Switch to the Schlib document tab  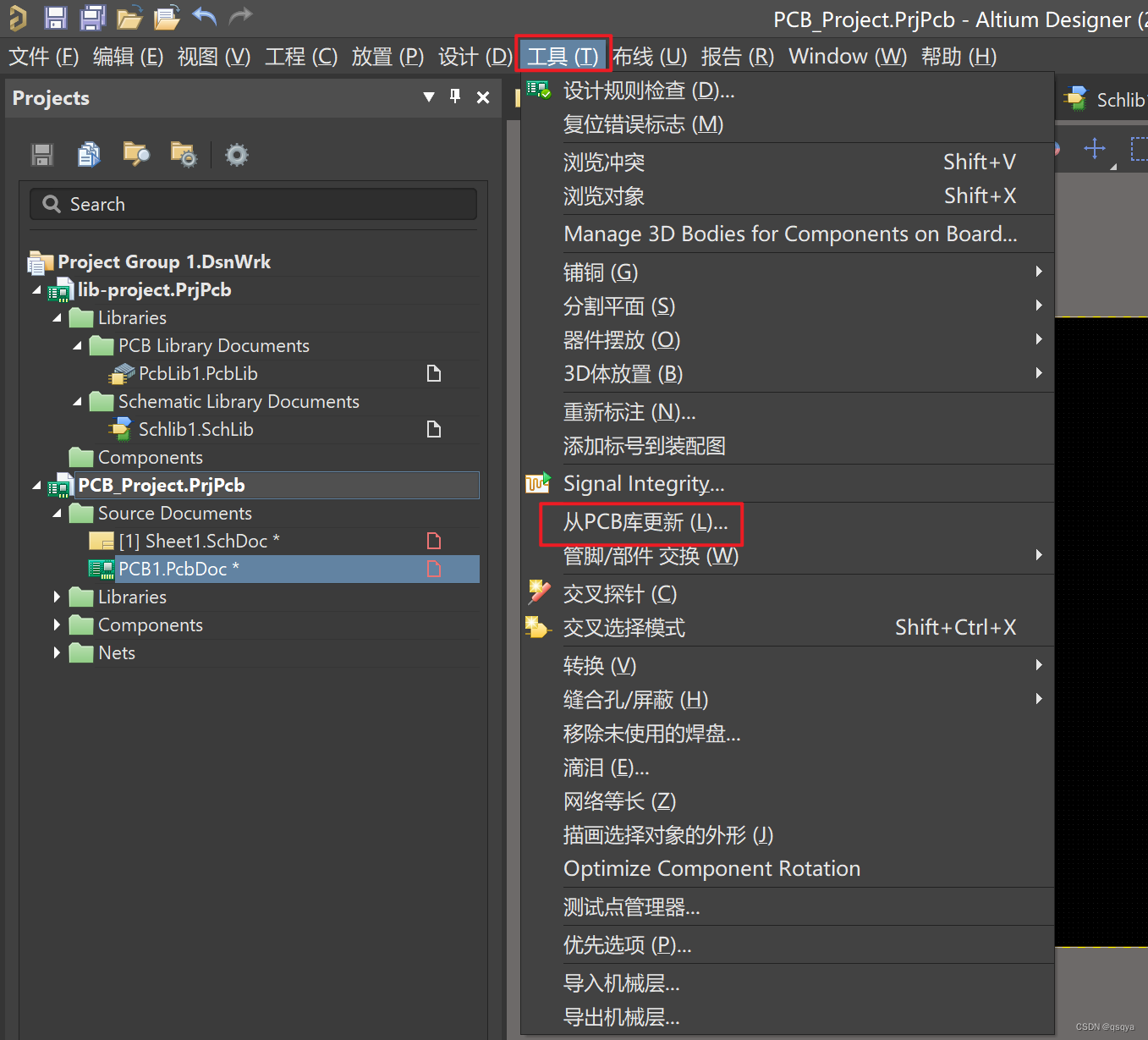pyautogui.click(x=1105, y=99)
